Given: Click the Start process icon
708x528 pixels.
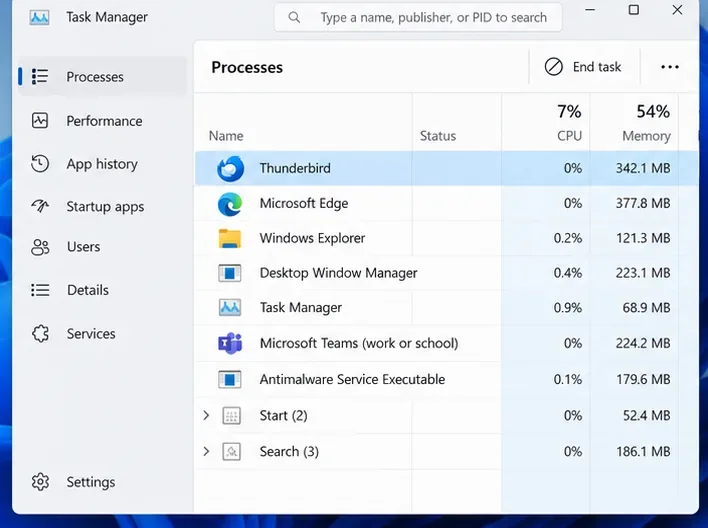Looking at the screenshot, I should tap(231, 416).
